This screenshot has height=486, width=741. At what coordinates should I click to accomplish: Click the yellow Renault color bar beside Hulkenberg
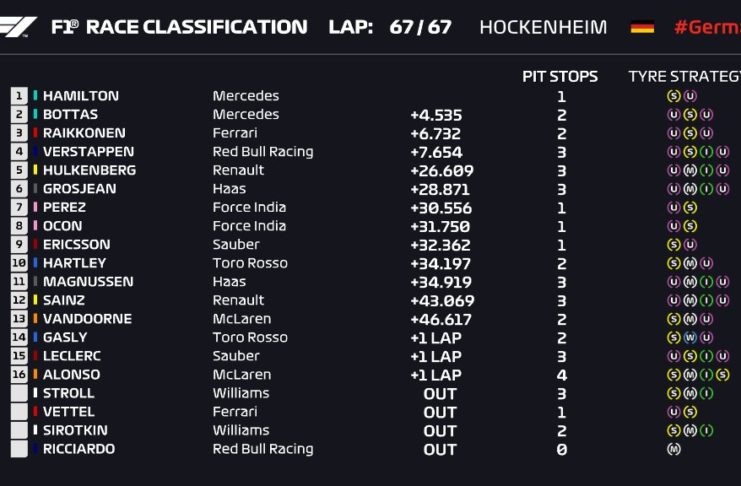pyautogui.click(x=36, y=171)
